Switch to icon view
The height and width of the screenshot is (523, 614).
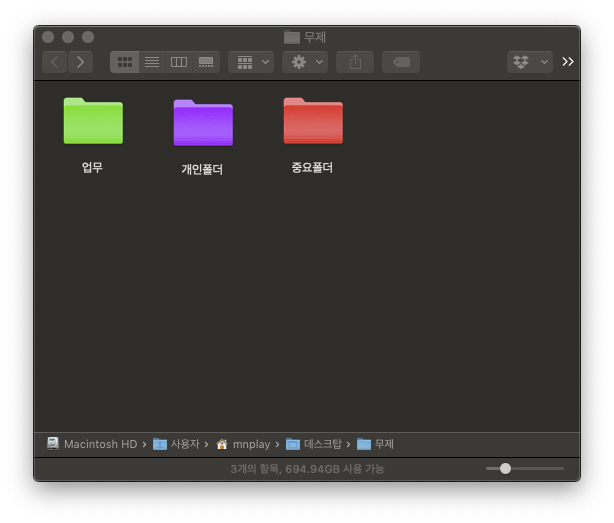click(x=125, y=62)
